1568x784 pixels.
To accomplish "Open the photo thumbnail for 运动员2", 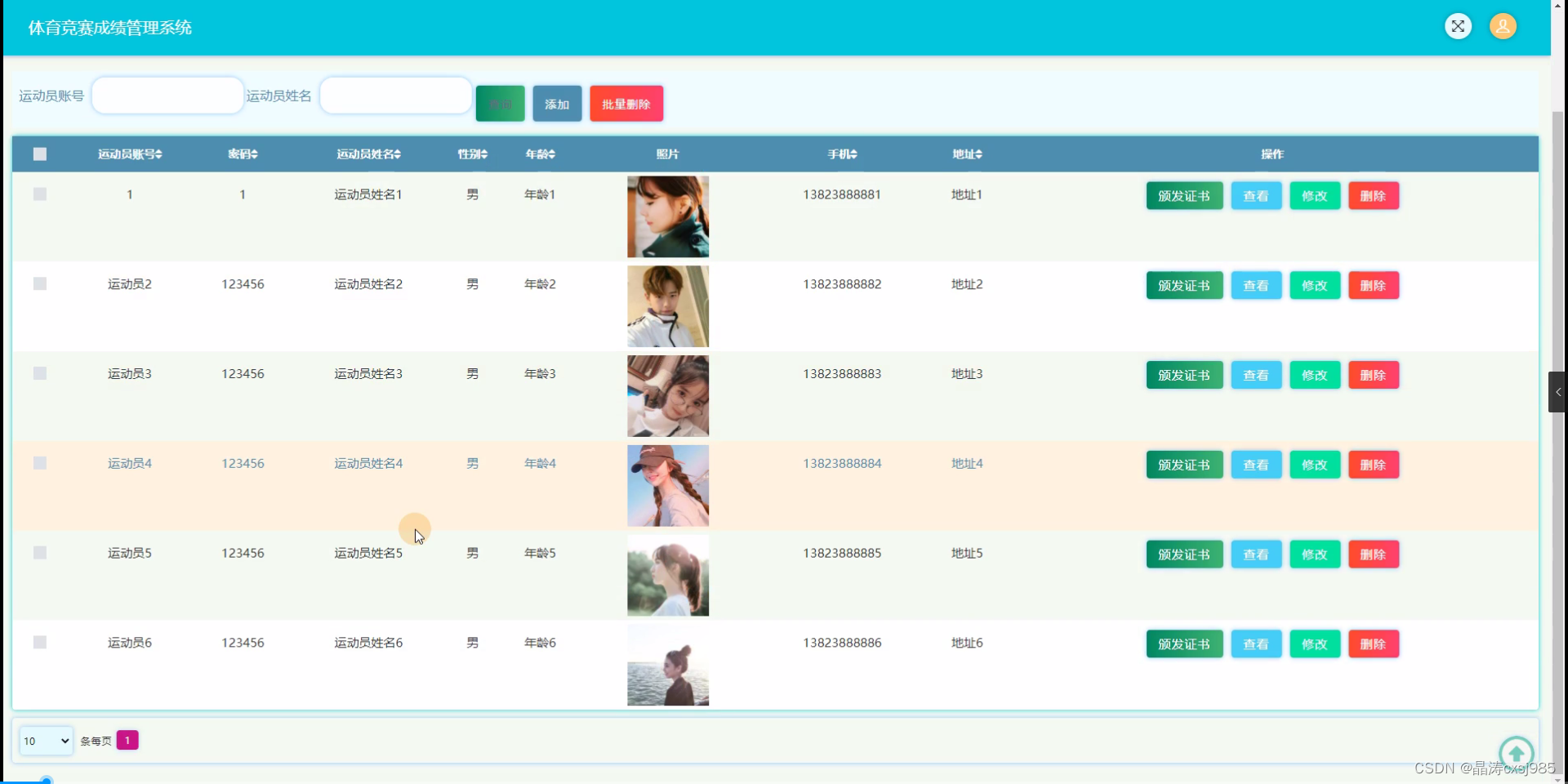I will [x=668, y=306].
